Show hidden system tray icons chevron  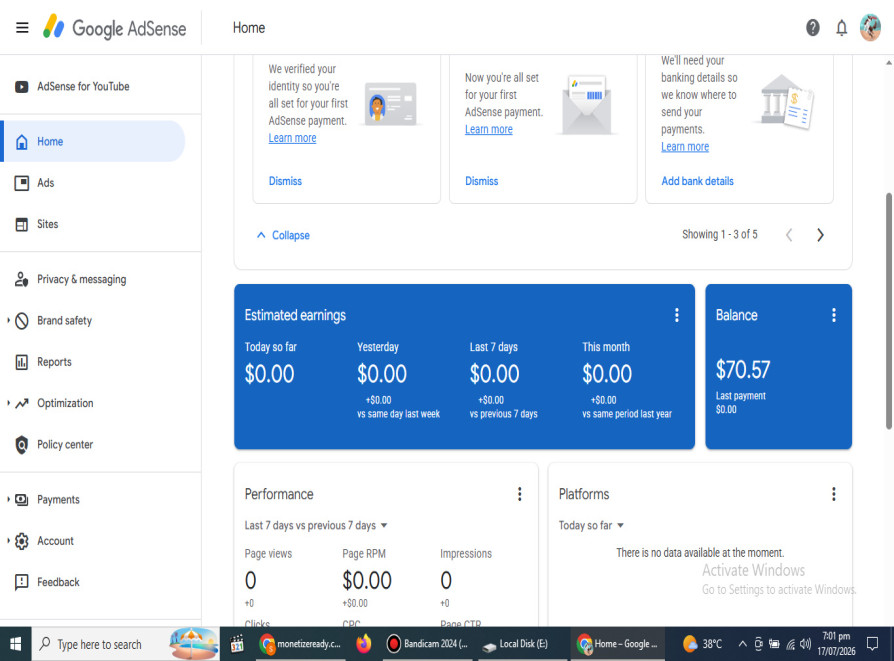pyautogui.click(x=742, y=644)
